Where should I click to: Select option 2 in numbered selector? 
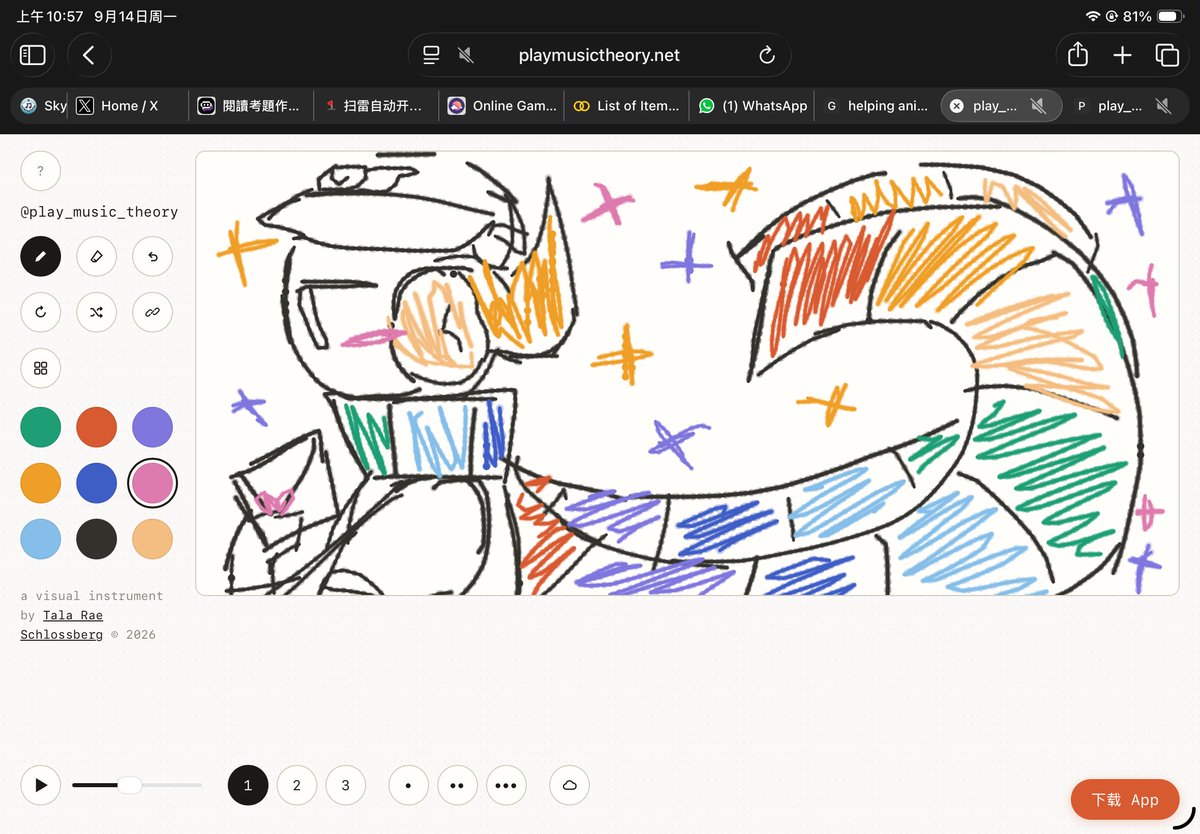pyautogui.click(x=297, y=785)
